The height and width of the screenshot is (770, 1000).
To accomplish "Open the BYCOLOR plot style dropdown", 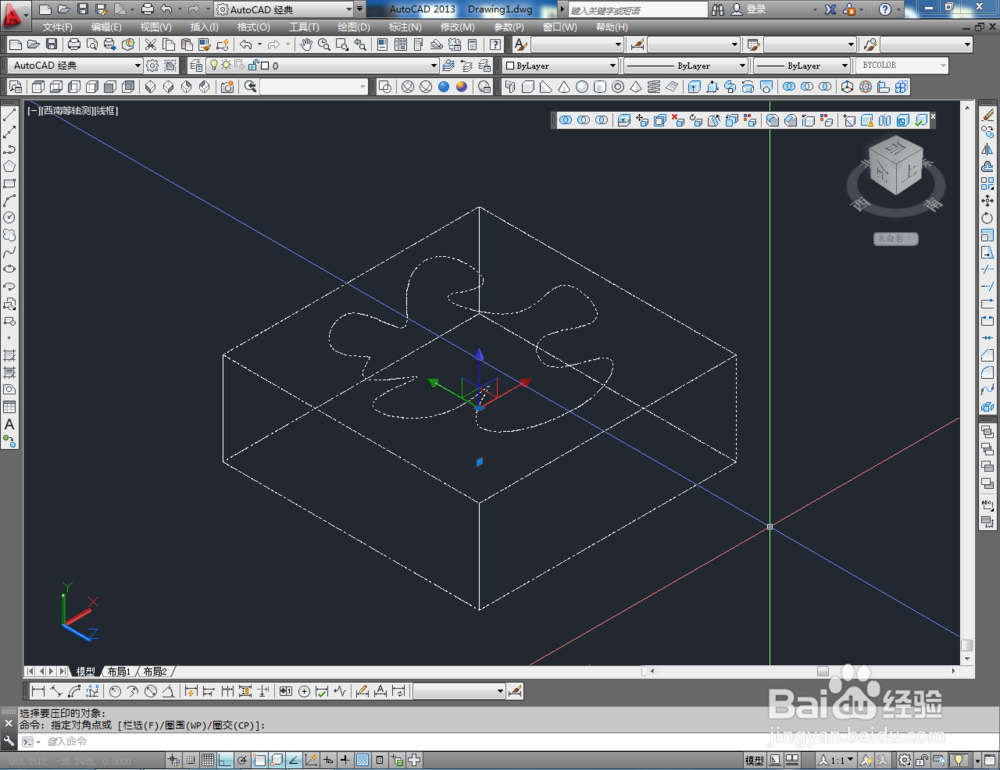I will click(x=901, y=65).
